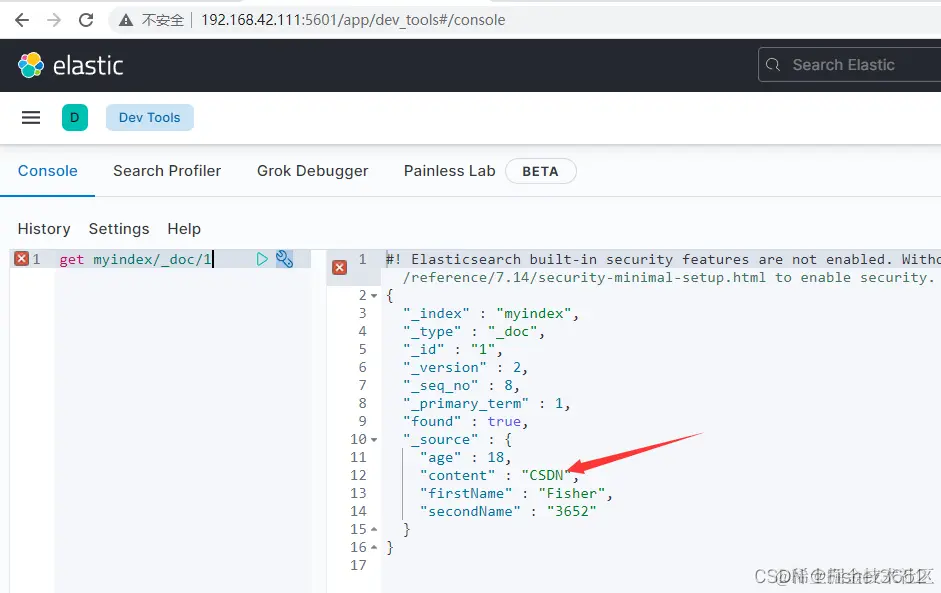Screen dimensions: 941x593
Task: Click the Elastic logo
Action: coord(71,65)
